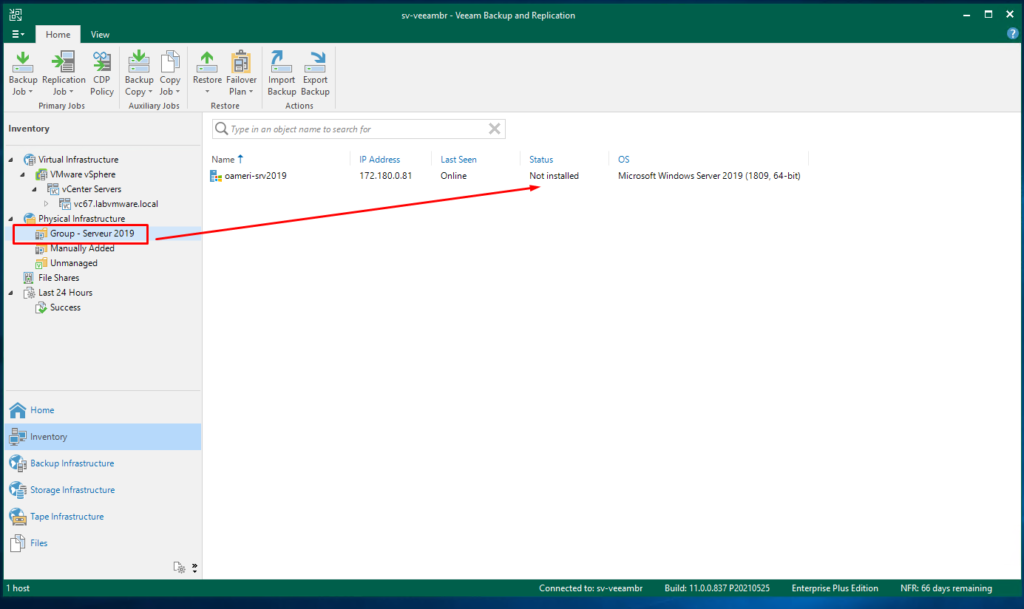The width and height of the screenshot is (1024, 609).
Task: Click the blue Help icon
Action: coord(1013,33)
